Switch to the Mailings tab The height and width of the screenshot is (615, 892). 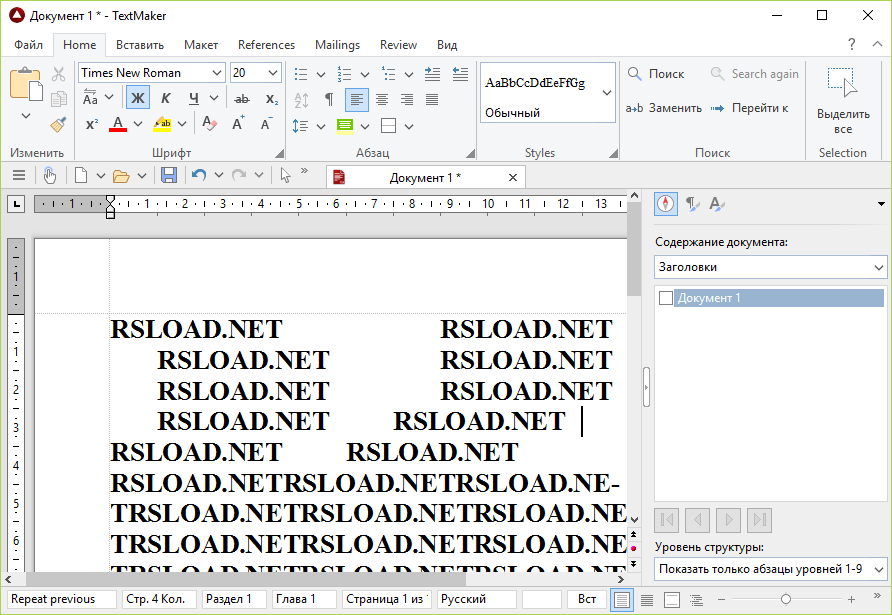click(x=337, y=44)
